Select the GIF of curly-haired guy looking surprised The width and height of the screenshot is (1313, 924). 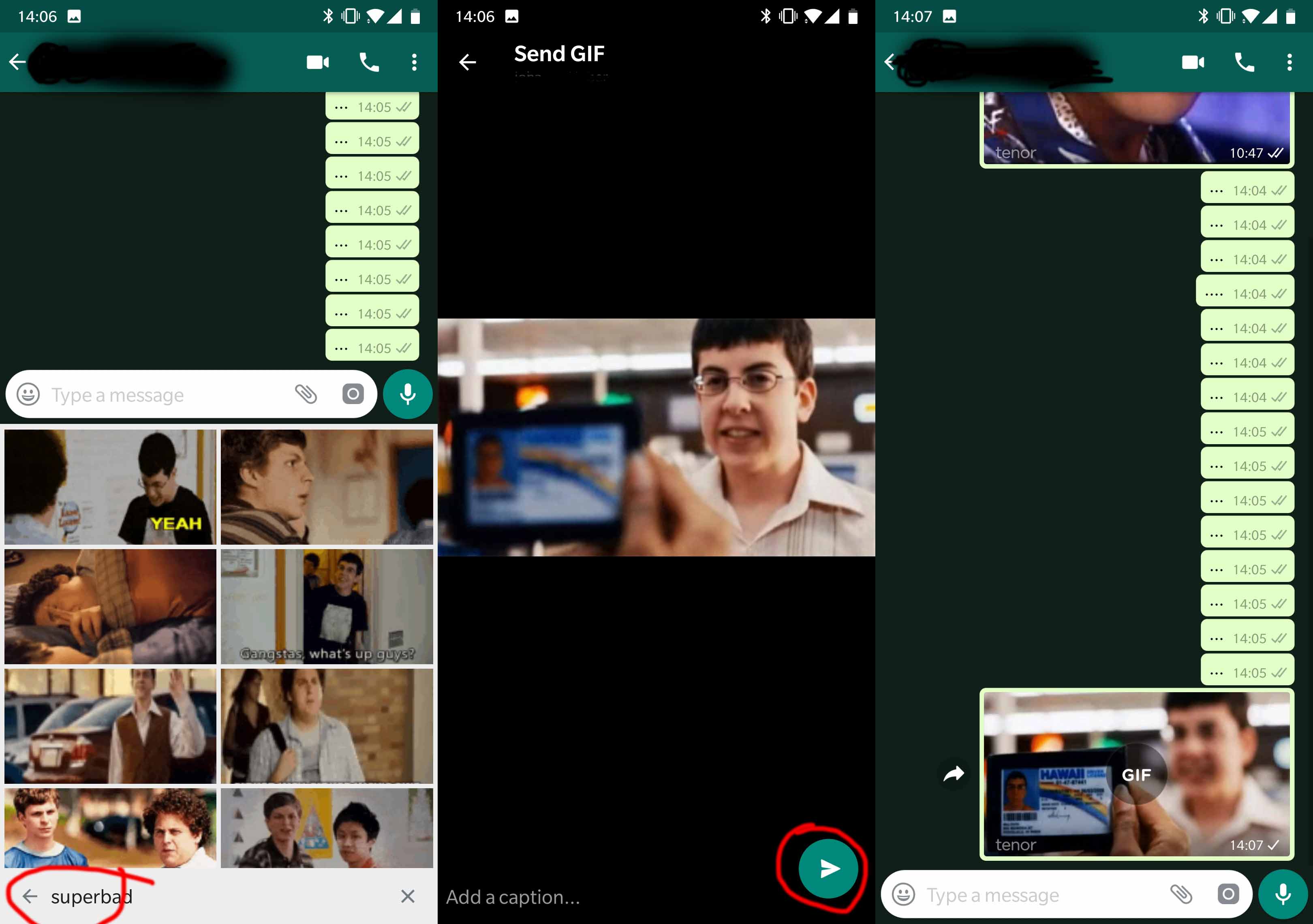coord(327,487)
